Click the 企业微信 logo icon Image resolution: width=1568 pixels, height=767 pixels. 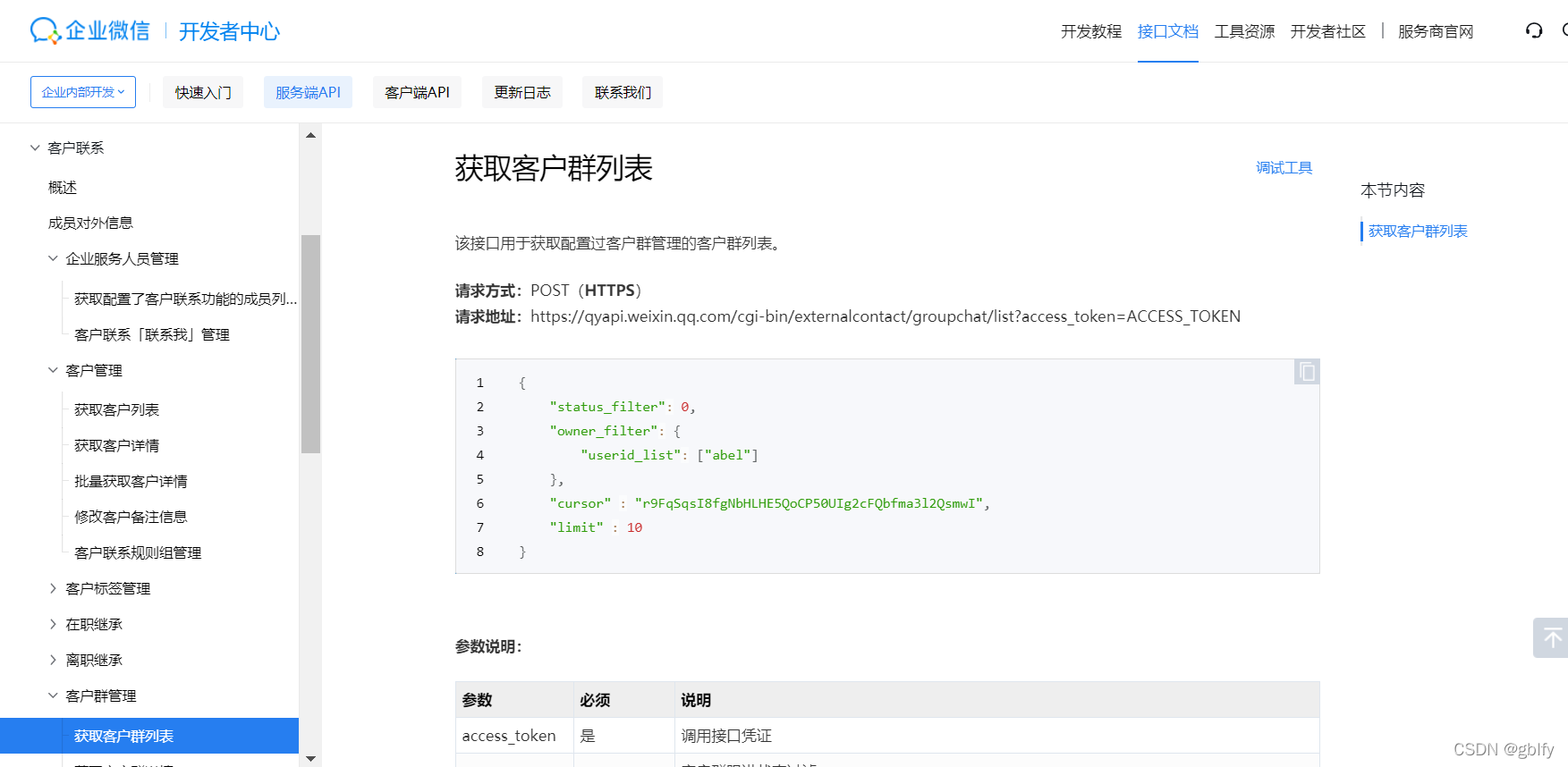point(45,31)
